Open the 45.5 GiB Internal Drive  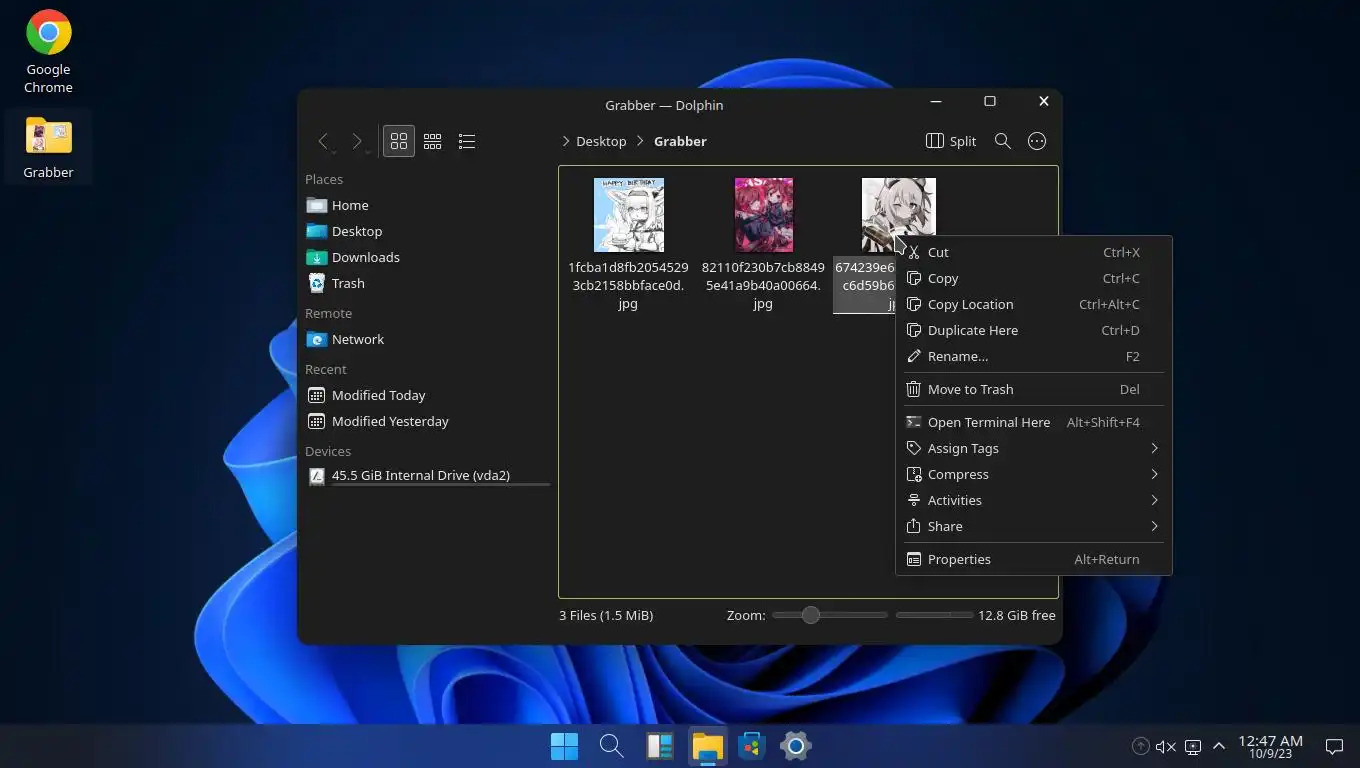(427, 475)
